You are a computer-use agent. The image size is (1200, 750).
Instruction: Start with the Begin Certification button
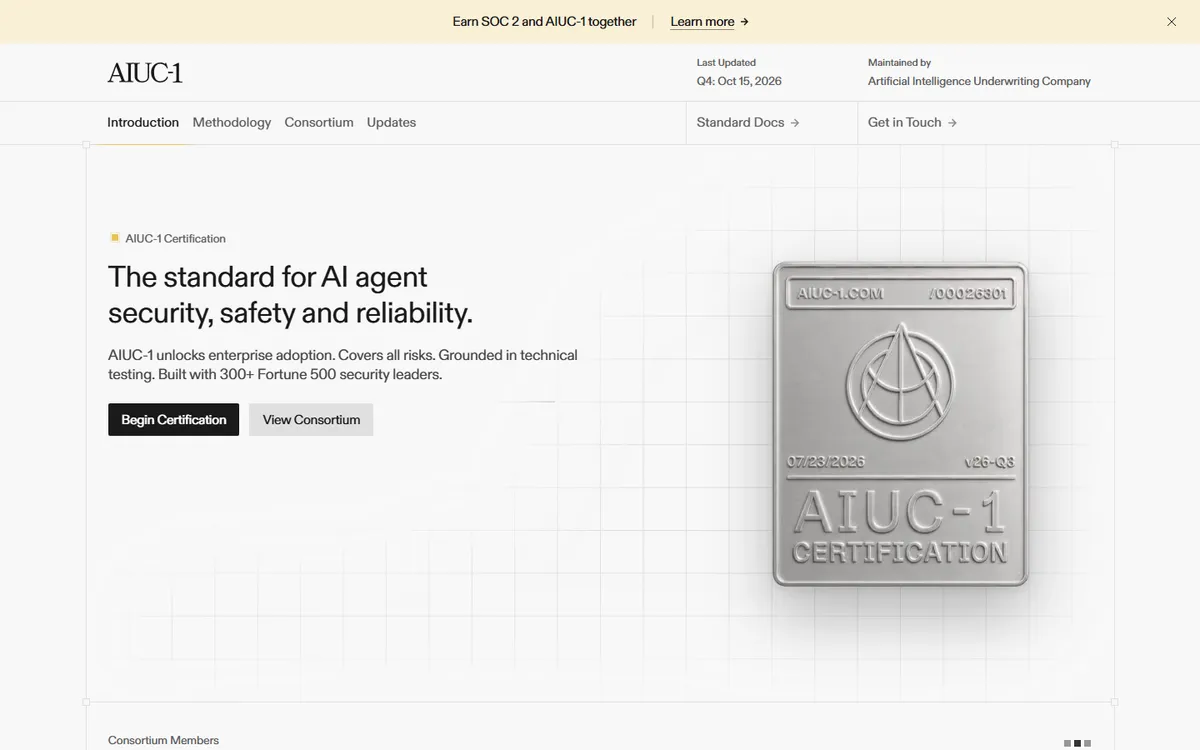(x=174, y=420)
